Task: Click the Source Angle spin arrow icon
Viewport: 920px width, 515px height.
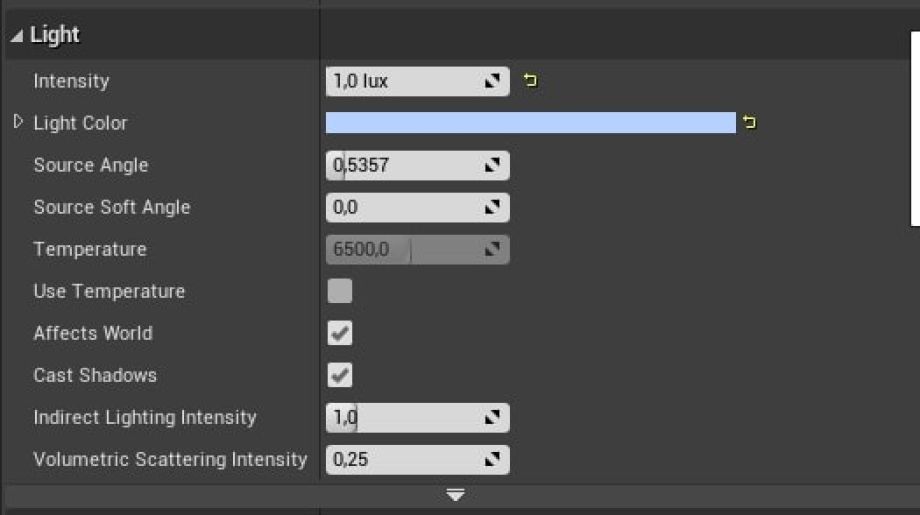Action: 491,165
